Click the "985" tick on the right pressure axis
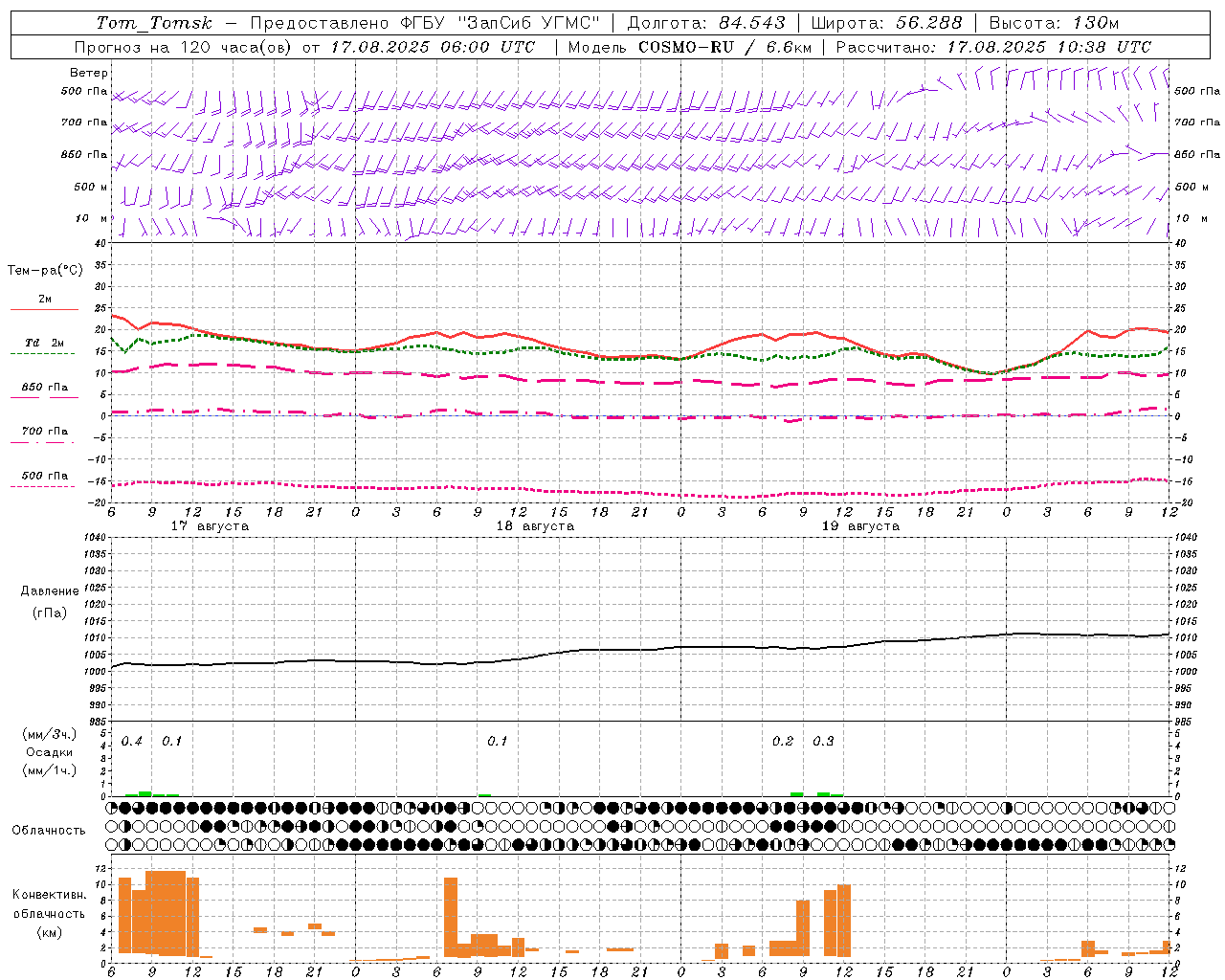 pyautogui.click(x=1184, y=722)
